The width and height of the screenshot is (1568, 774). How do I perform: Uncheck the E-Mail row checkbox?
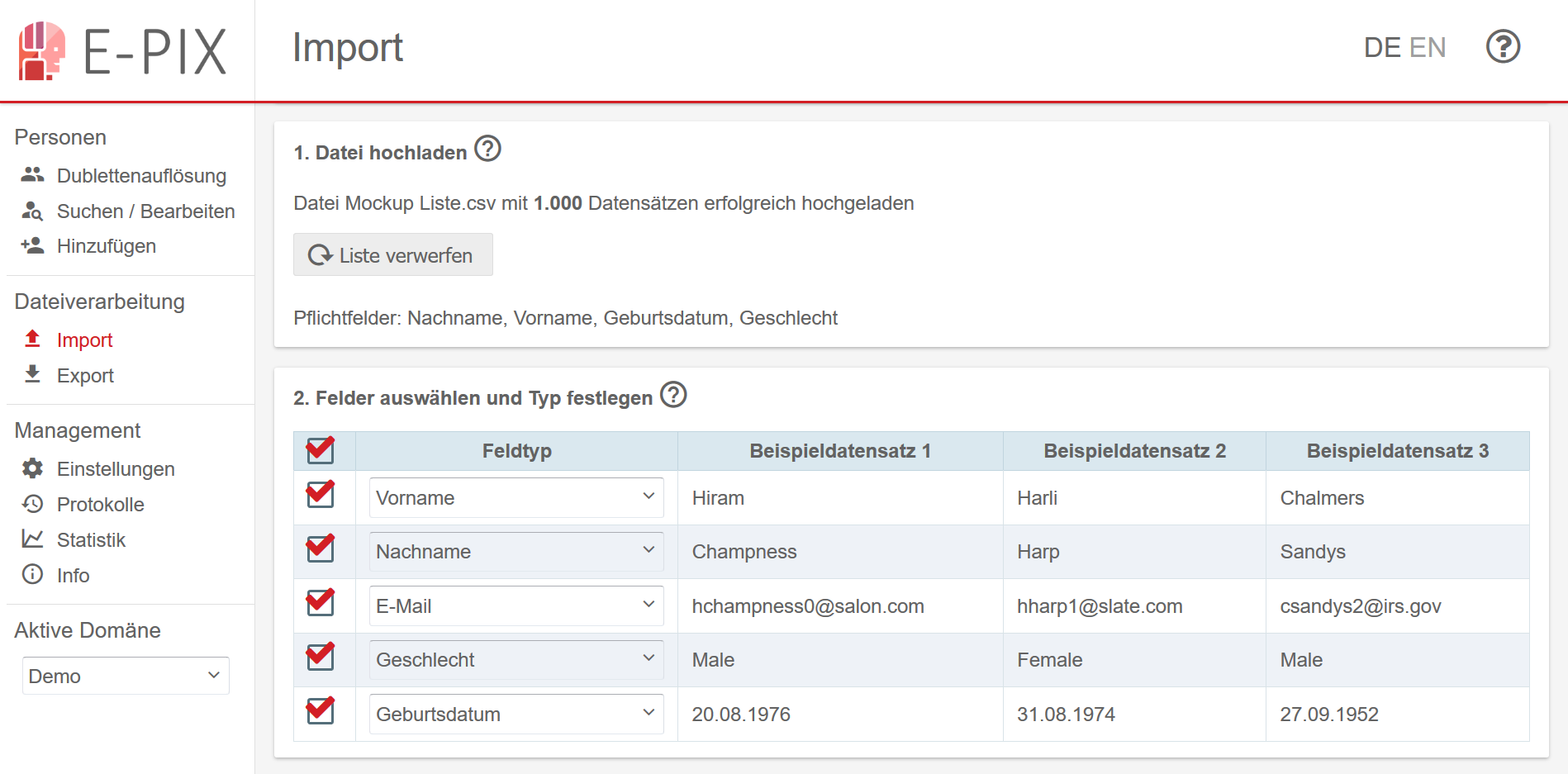(x=321, y=602)
